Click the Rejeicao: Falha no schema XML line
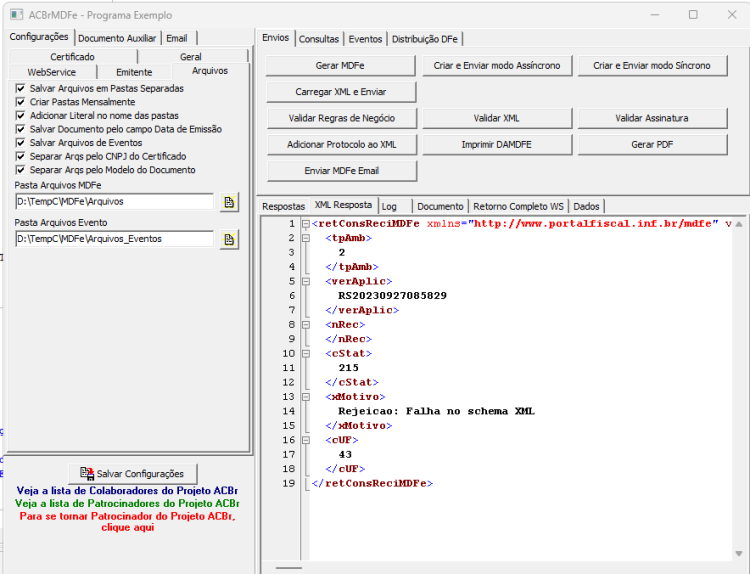750x574 pixels. coord(436,411)
